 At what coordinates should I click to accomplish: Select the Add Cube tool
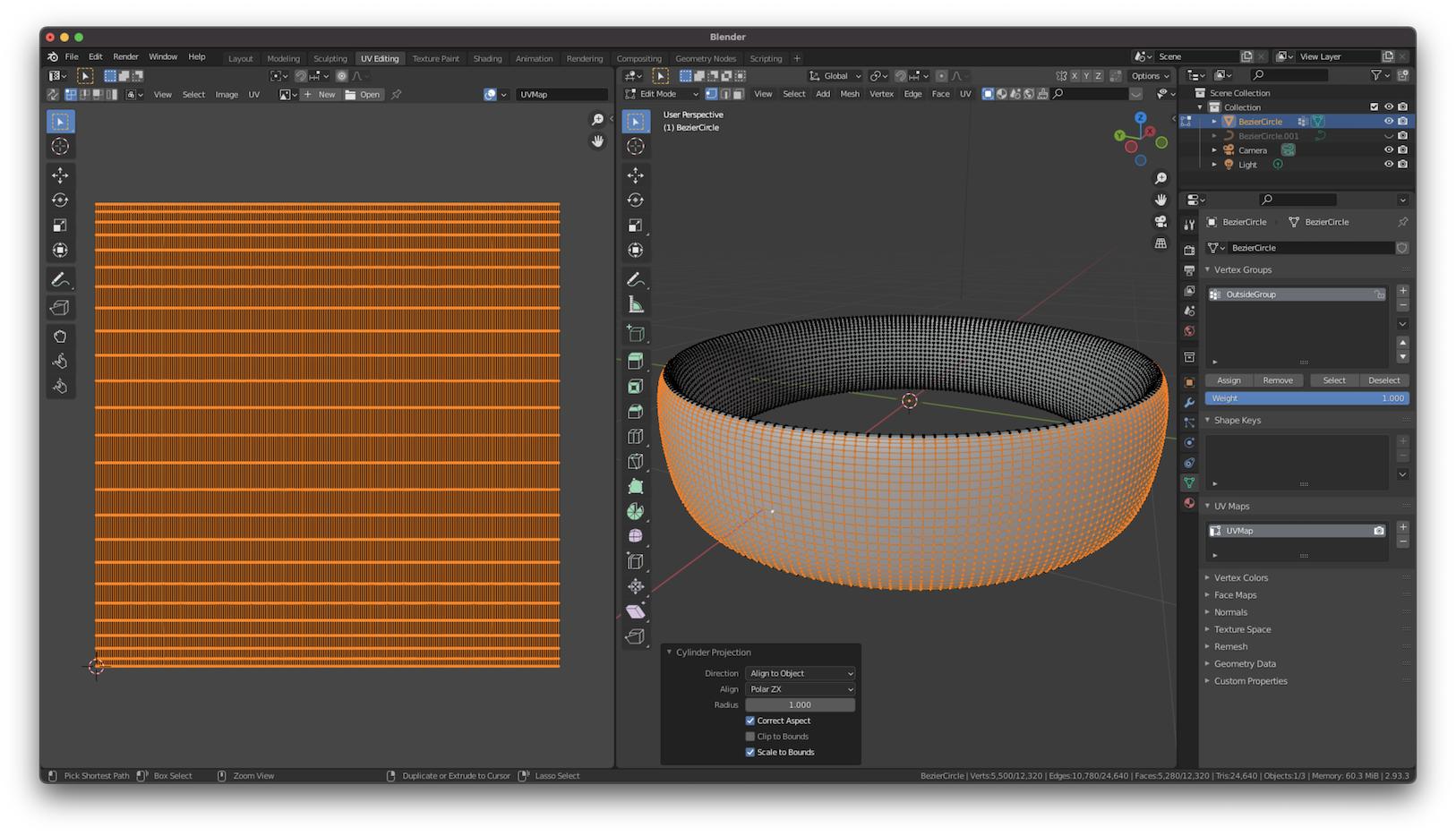[x=636, y=334]
